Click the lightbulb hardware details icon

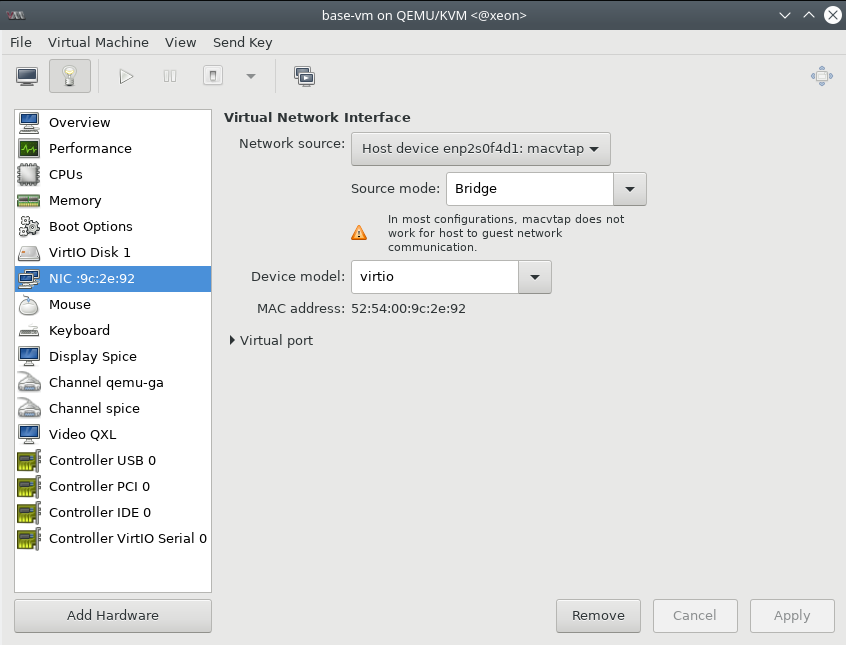(68, 76)
